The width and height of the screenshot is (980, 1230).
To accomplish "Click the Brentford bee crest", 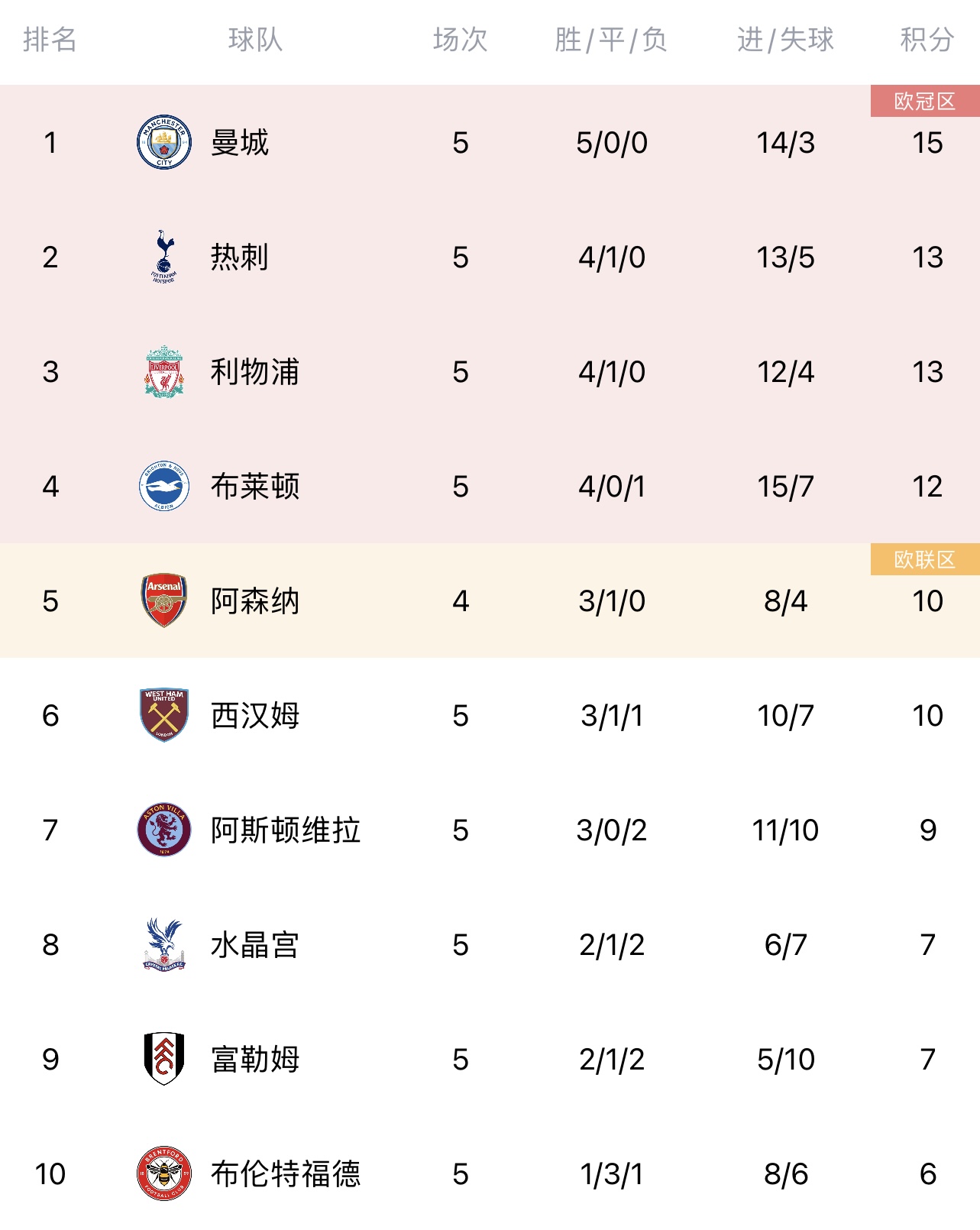I will pyautogui.click(x=164, y=1173).
